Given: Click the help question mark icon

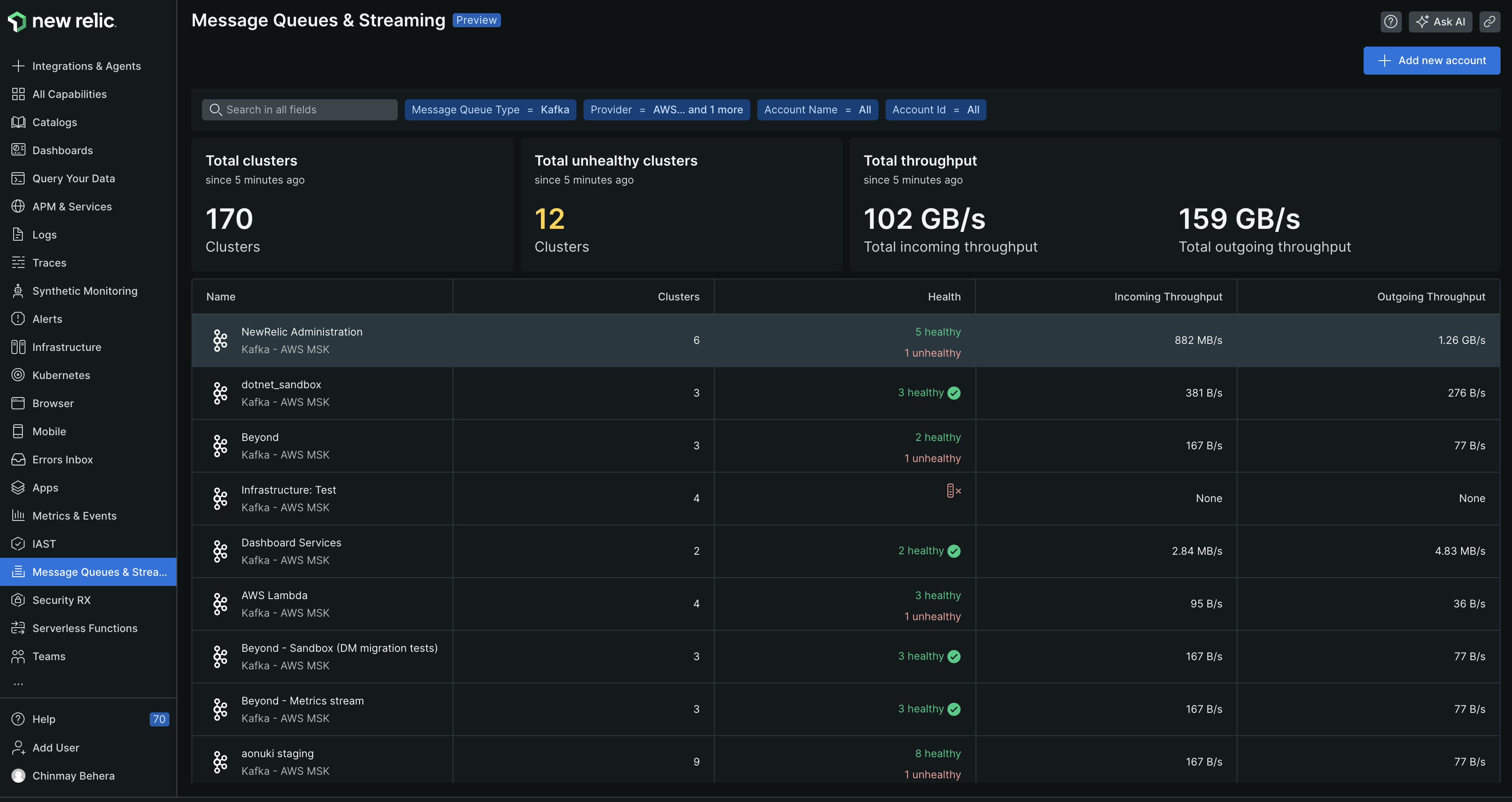Looking at the screenshot, I should pos(1390,22).
